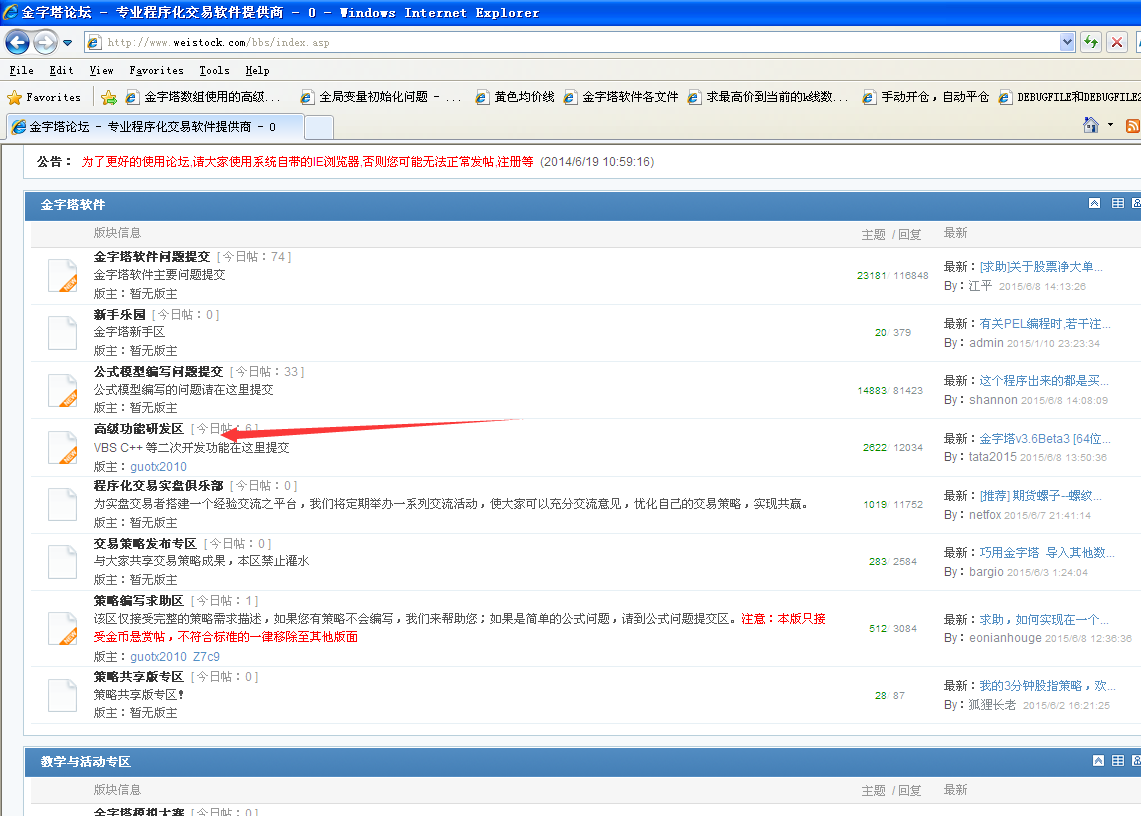Open latest post [推荐] 期货螺子--螺纹...
This screenshot has height=816, width=1141.
(1041, 496)
